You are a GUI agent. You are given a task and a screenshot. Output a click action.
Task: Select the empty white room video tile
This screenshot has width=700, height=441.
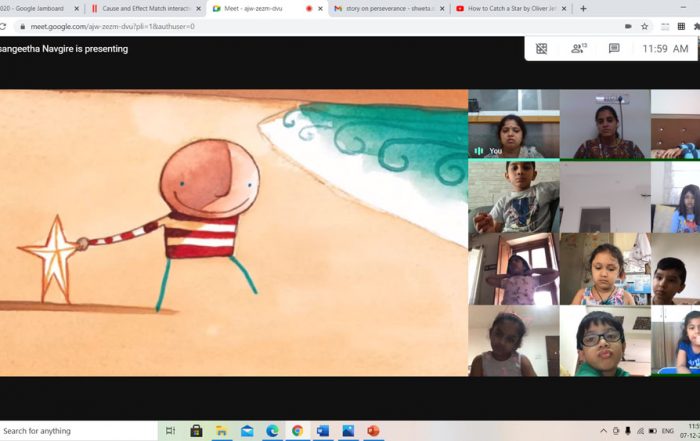click(605, 197)
